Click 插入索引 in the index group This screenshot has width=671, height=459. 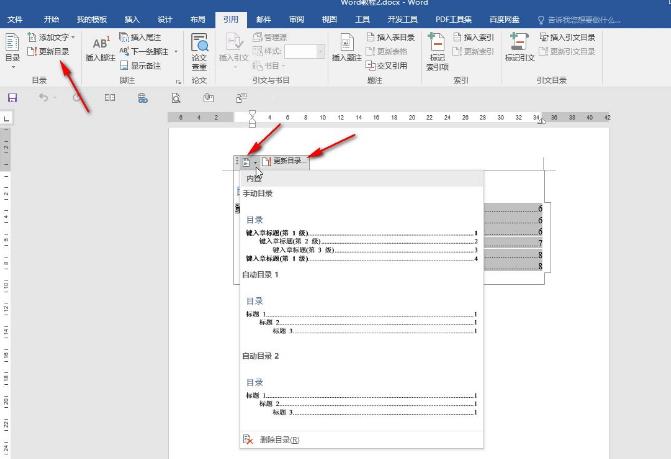click(x=473, y=38)
